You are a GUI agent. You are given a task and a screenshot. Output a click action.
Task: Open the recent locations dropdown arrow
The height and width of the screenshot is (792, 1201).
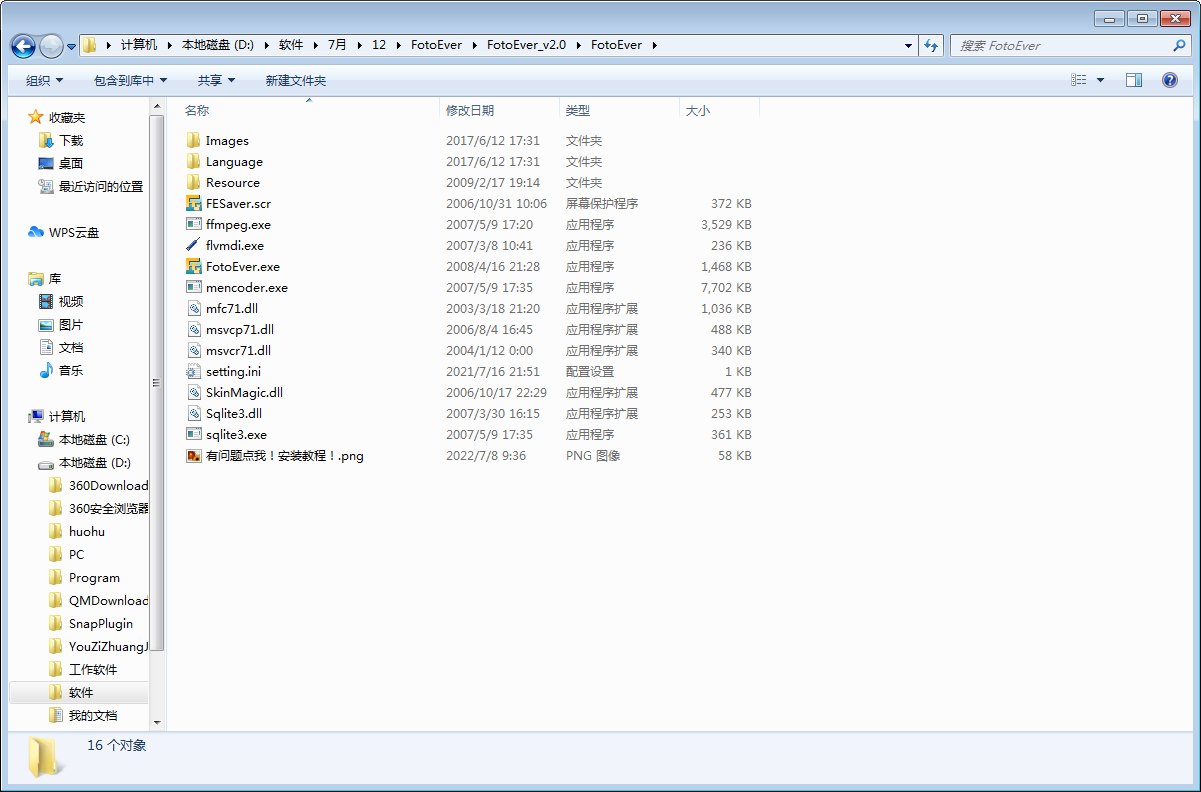[71, 47]
